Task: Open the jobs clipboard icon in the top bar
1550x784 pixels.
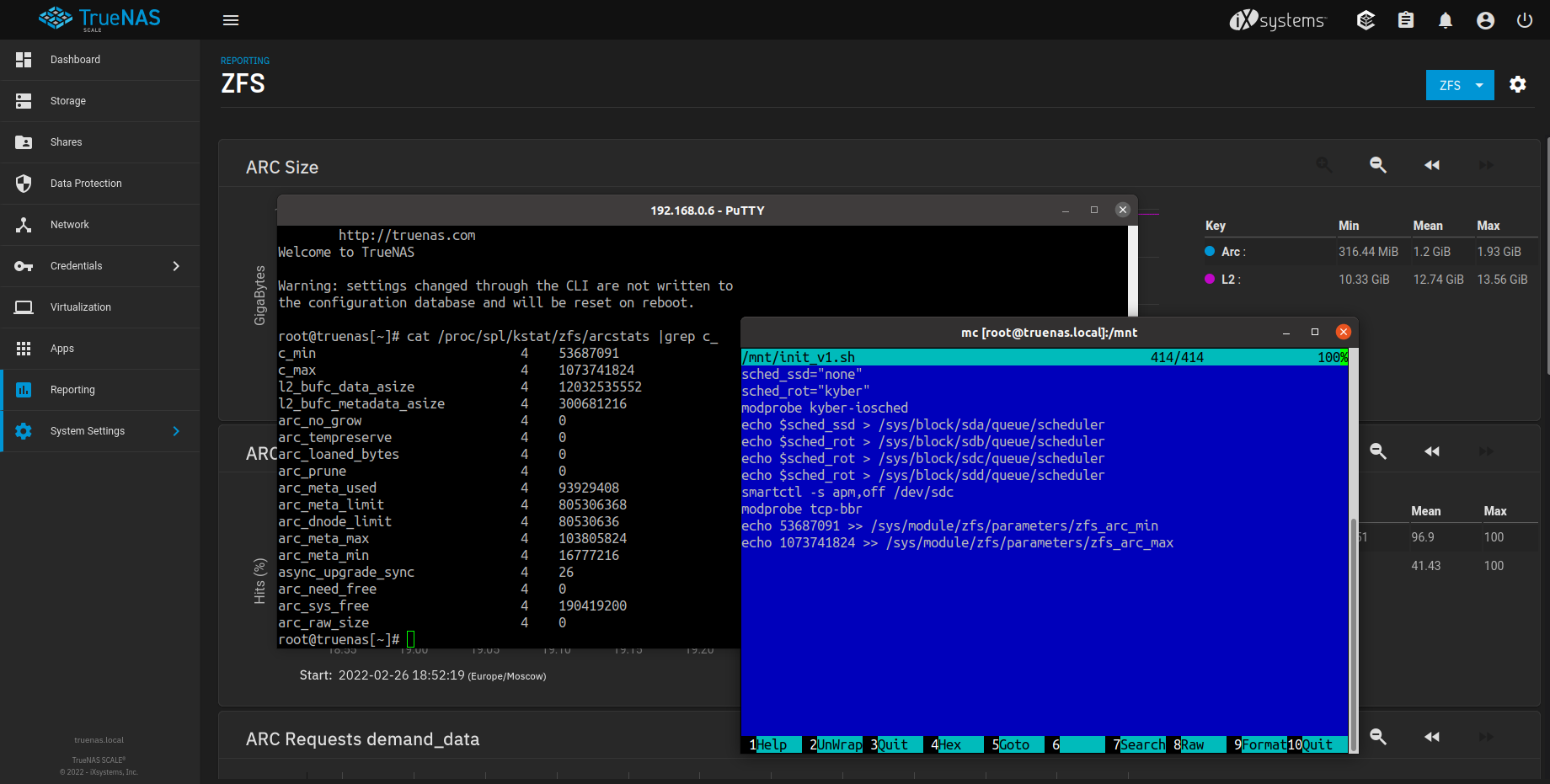Action: 1406,20
